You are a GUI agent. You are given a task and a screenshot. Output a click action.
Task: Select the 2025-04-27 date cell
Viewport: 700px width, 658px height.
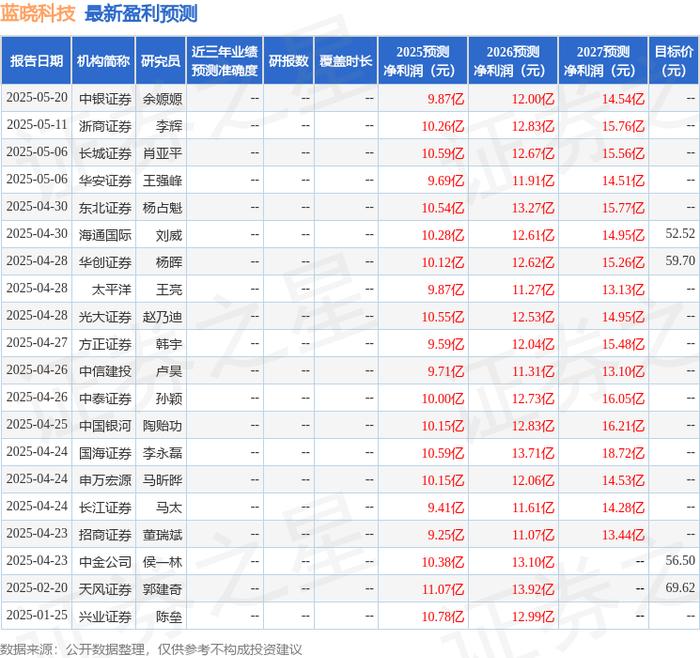click(x=37, y=342)
